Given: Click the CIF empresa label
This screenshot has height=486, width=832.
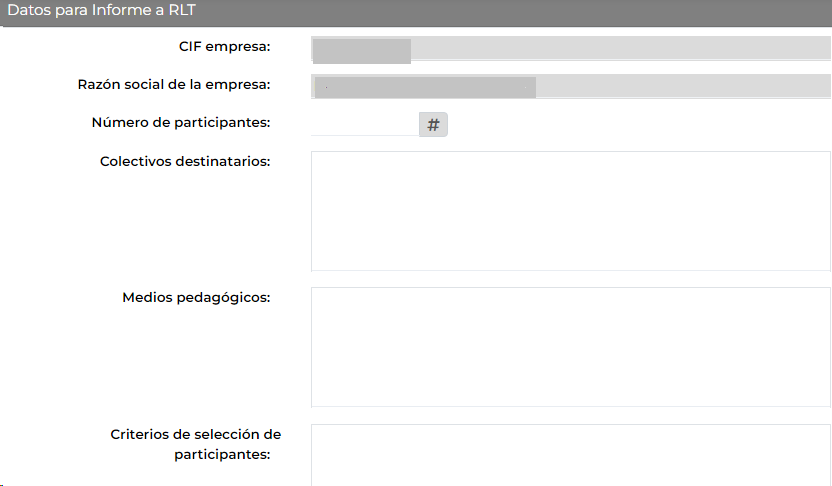Looking at the screenshot, I should [224, 47].
